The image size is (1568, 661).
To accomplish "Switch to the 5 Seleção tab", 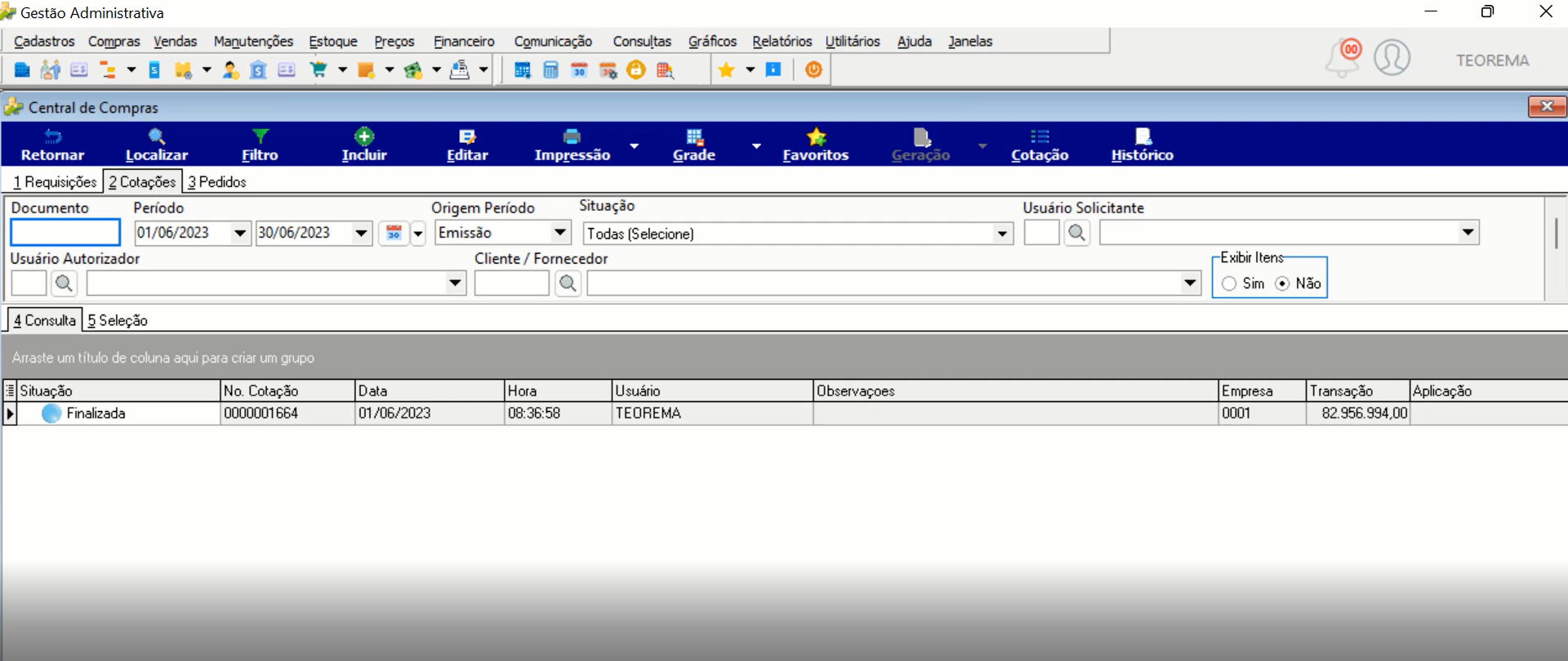I will click(x=118, y=320).
